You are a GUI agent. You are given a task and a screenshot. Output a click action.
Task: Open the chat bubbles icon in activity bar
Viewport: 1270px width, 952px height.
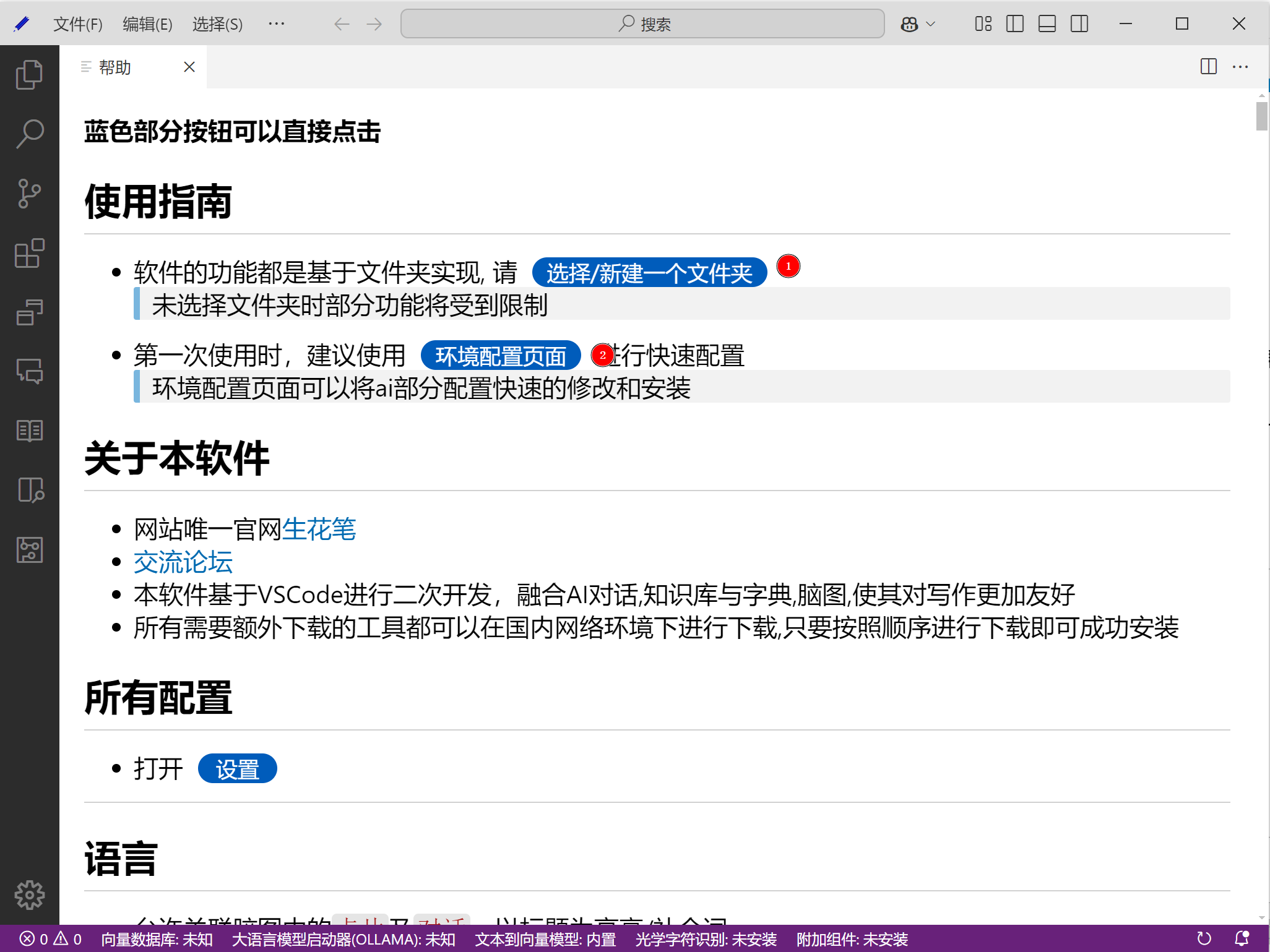point(29,372)
